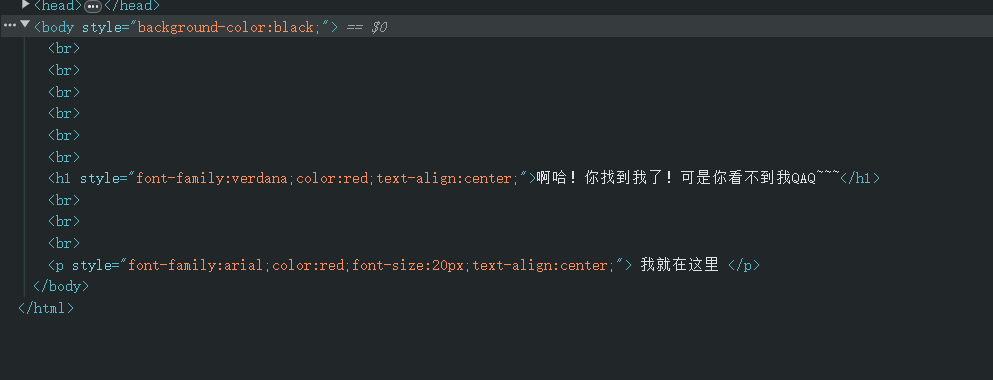
Task: Click the h1 opening tag name
Action: 63,179
